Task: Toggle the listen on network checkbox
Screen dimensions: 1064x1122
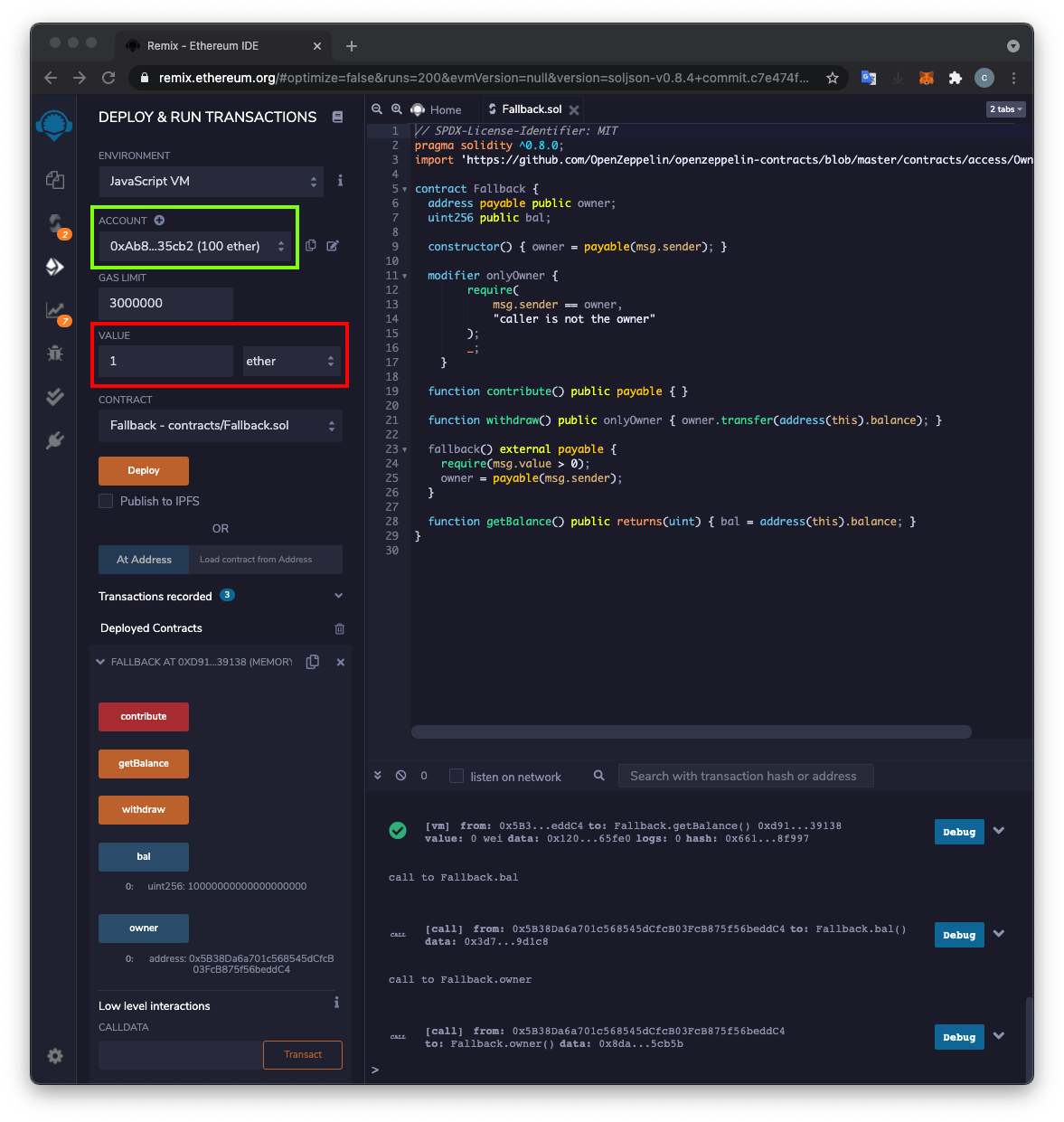Action: (457, 777)
